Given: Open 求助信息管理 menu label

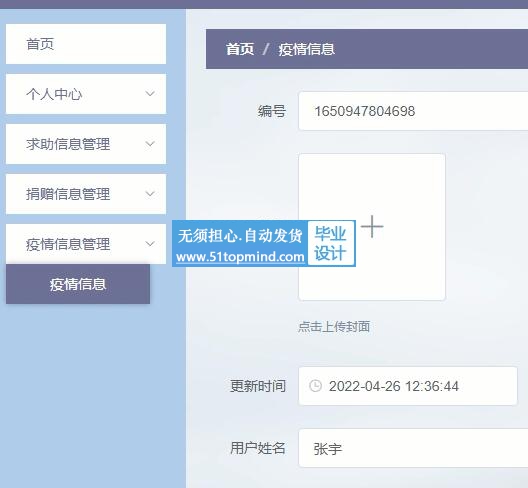Looking at the screenshot, I should pyautogui.click(x=68, y=144).
